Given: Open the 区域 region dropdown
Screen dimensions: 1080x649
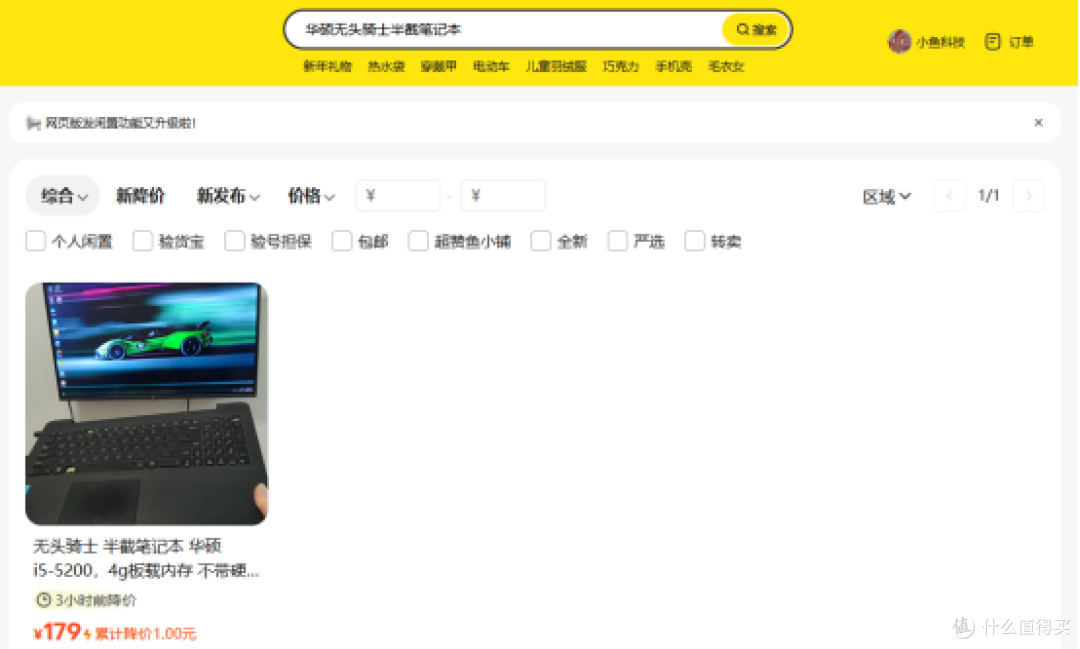Looking at the screenshot, I should (887, 197).
